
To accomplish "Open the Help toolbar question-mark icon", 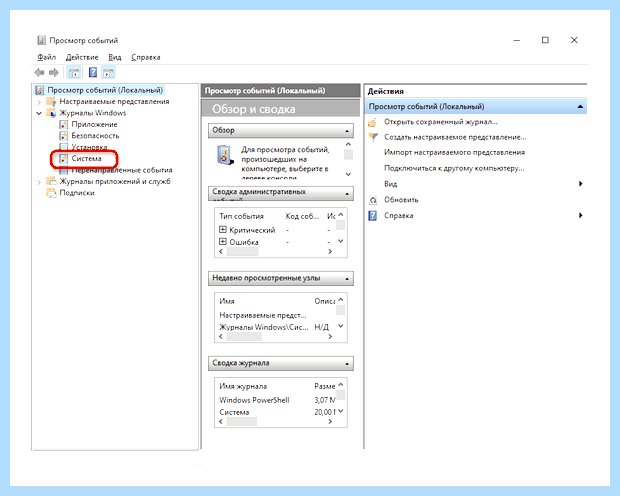I will pyautogui.click(x=93, y=72).
